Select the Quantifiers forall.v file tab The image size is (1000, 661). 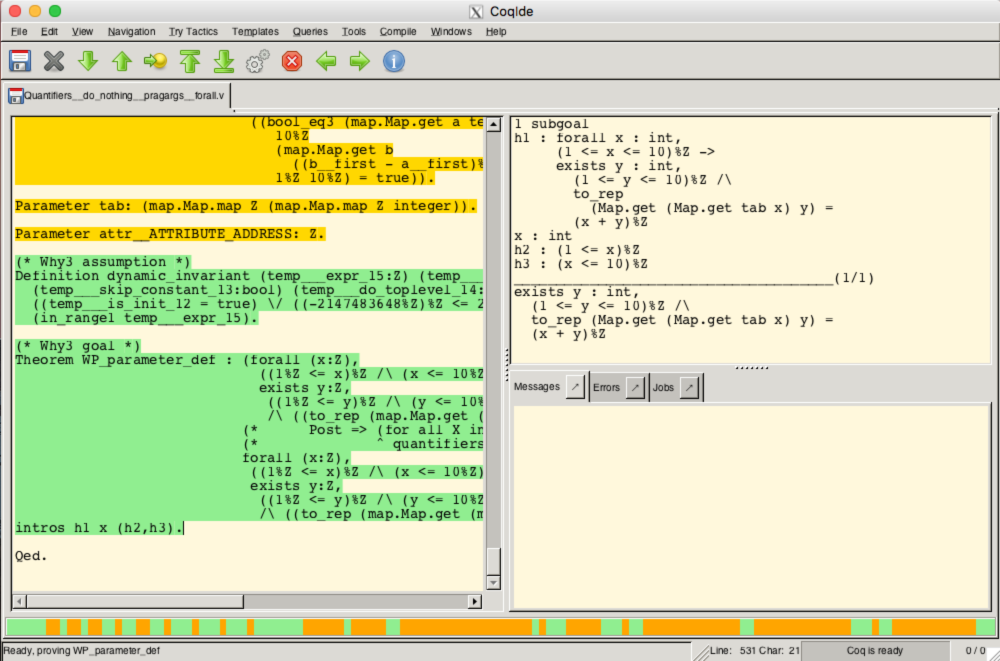pyautogui.click(x=116, y=96)
